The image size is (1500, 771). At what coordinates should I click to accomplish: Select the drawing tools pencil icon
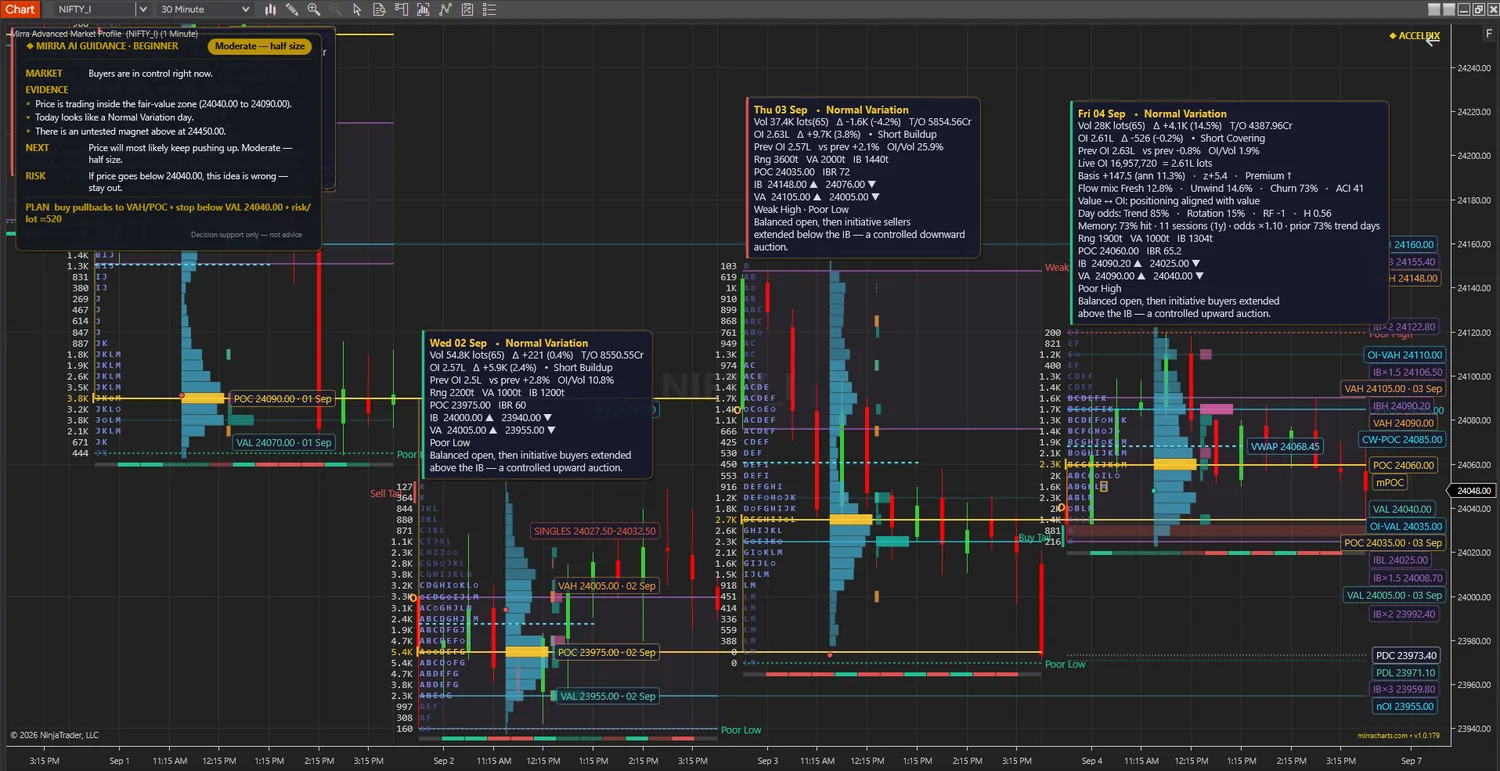[x=292, y=9]
